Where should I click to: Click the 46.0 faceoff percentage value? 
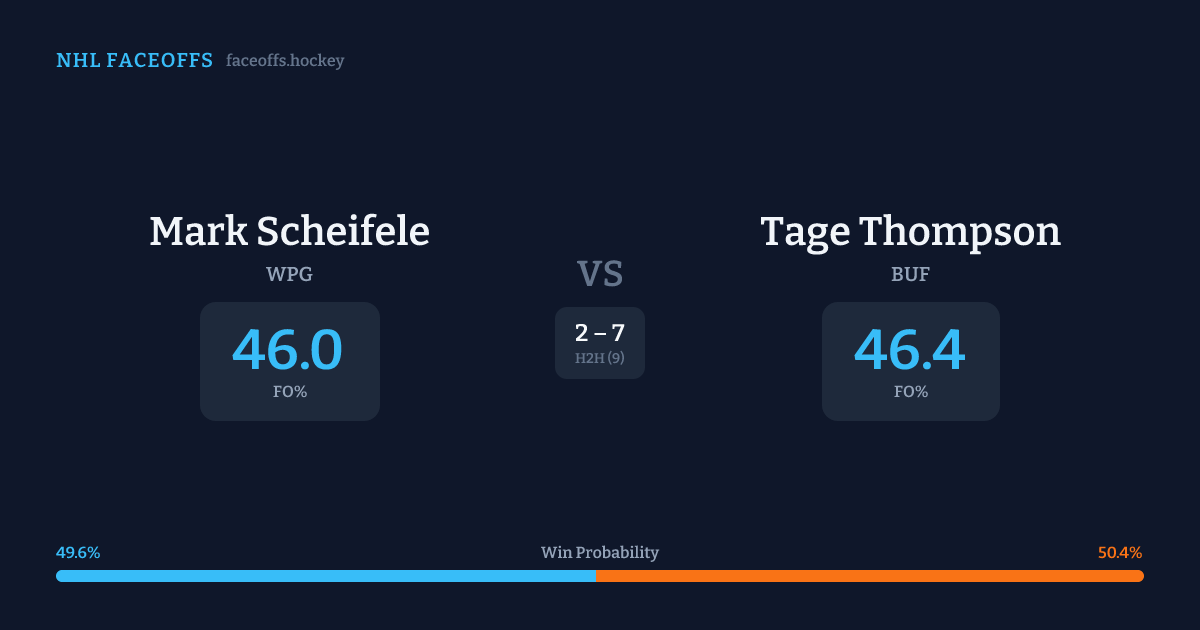288,350
